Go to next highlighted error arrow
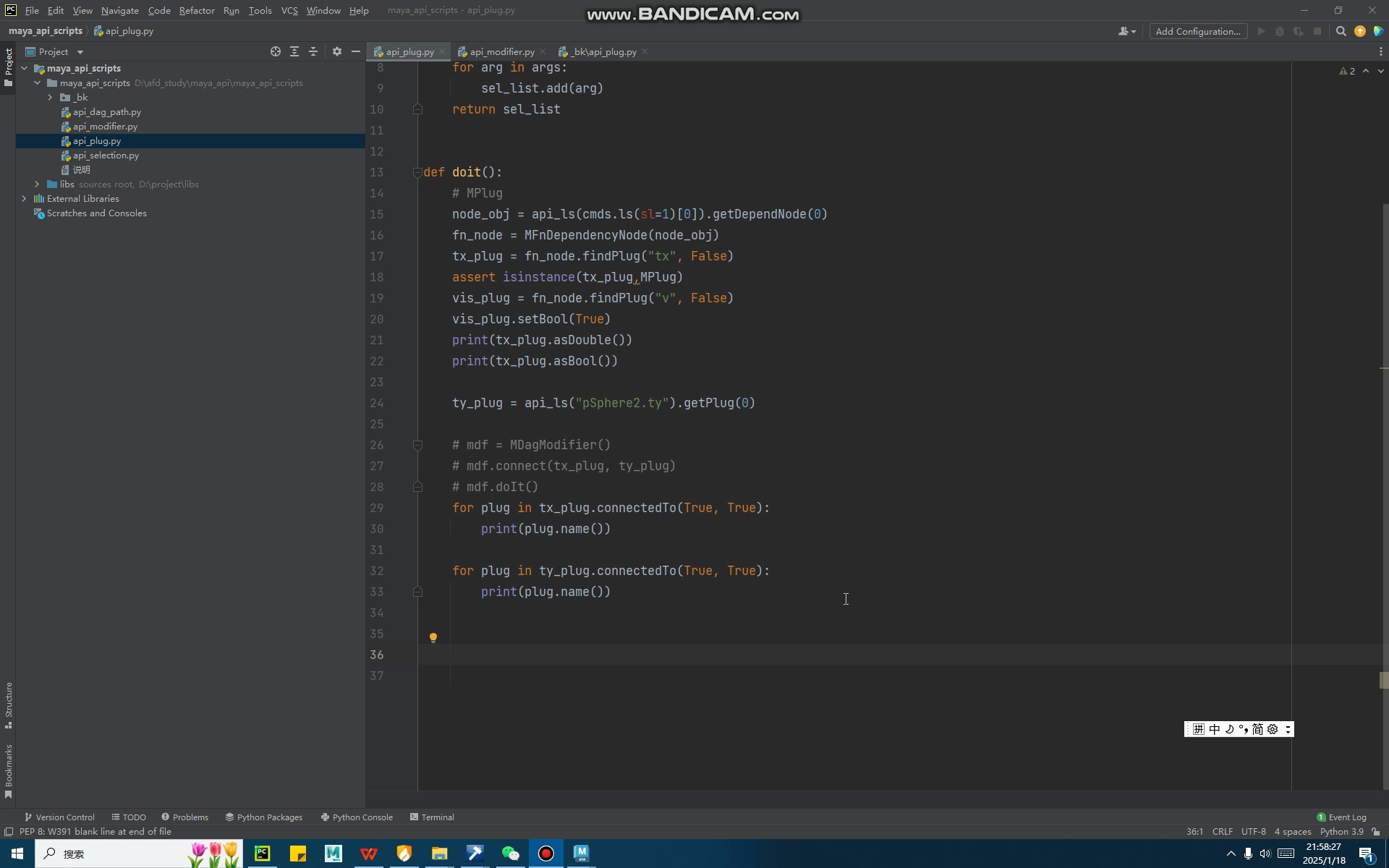The height and width of the screenshot is (868, 1389). [x=1380, y=71]
